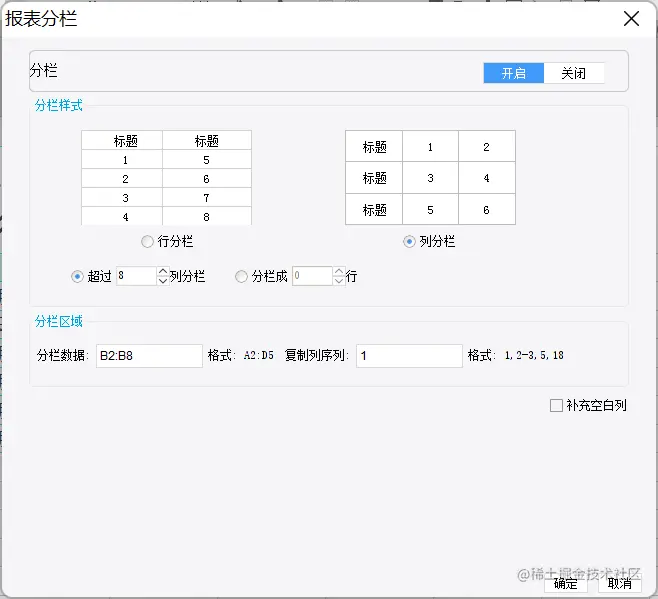
Task: Decrease the 分栏成 row count spinner
Action: (339, 281)
